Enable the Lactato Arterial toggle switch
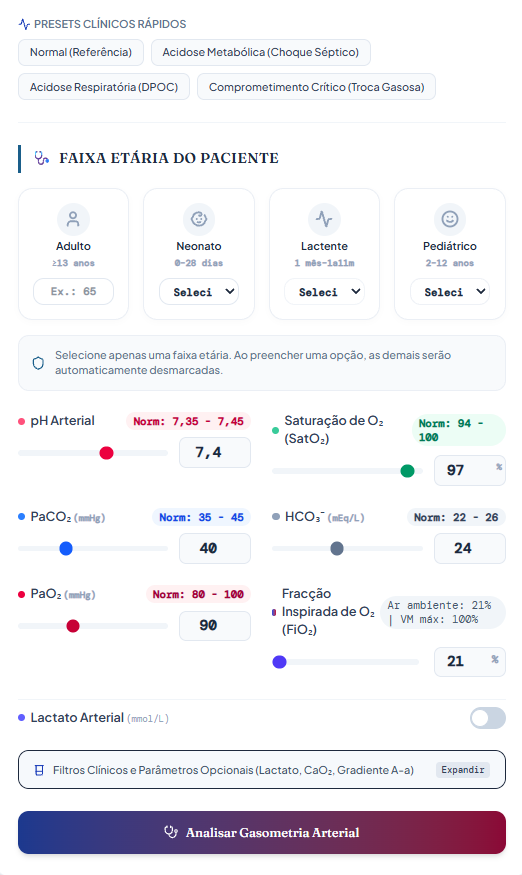522x875 pixels. pos(487,718)
